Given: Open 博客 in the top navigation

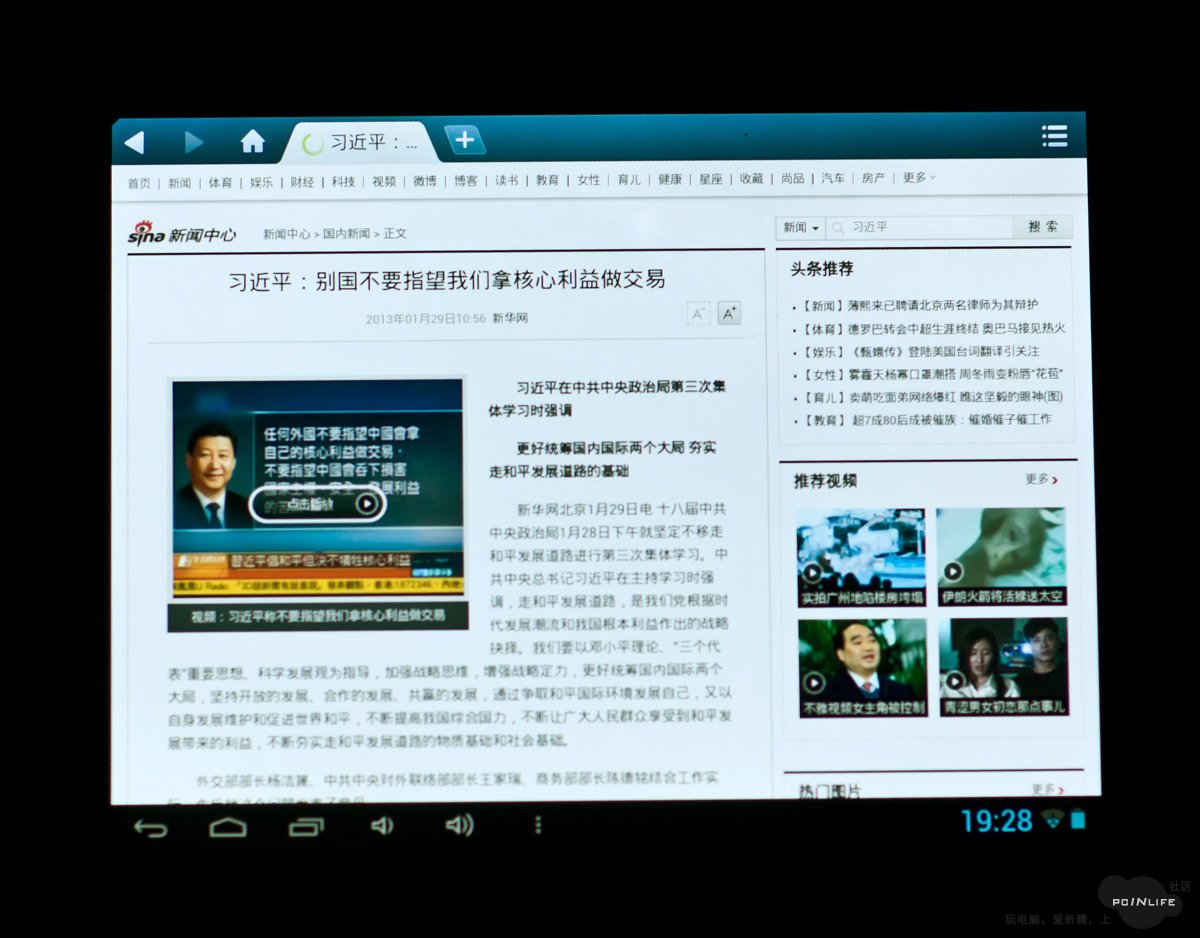Looking at the screenshot, I should [466, 181].
